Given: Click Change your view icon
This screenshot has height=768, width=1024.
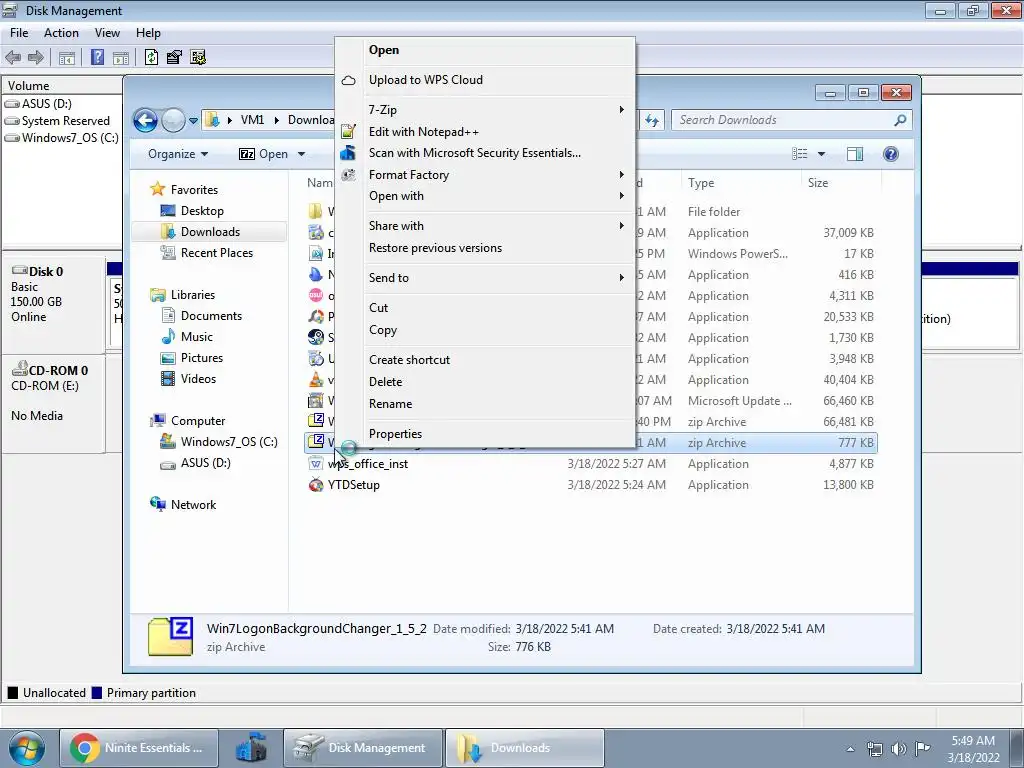Looking at the screenshot, I should click(x=800, y=154).
